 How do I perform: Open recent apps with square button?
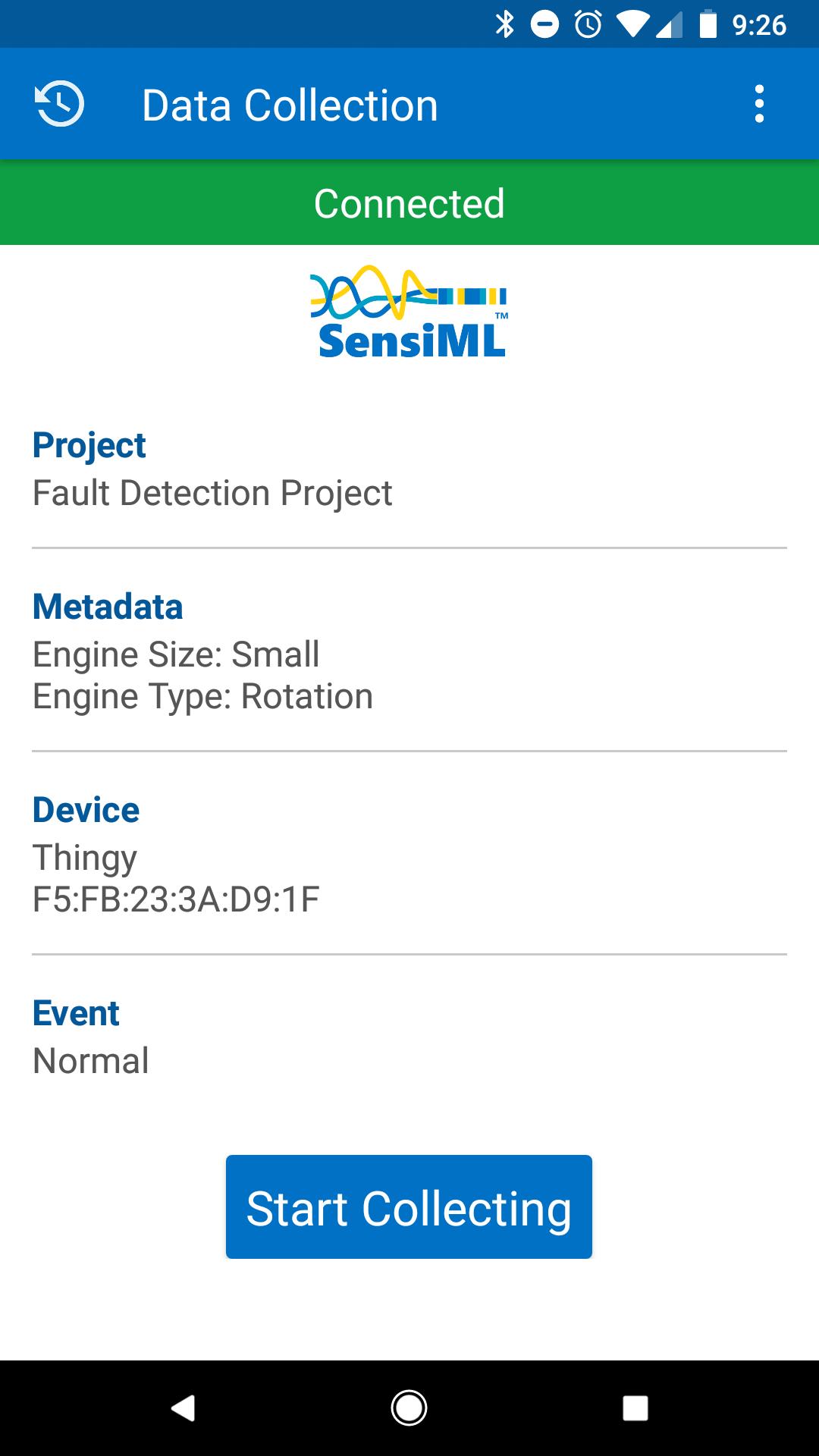635,1408
